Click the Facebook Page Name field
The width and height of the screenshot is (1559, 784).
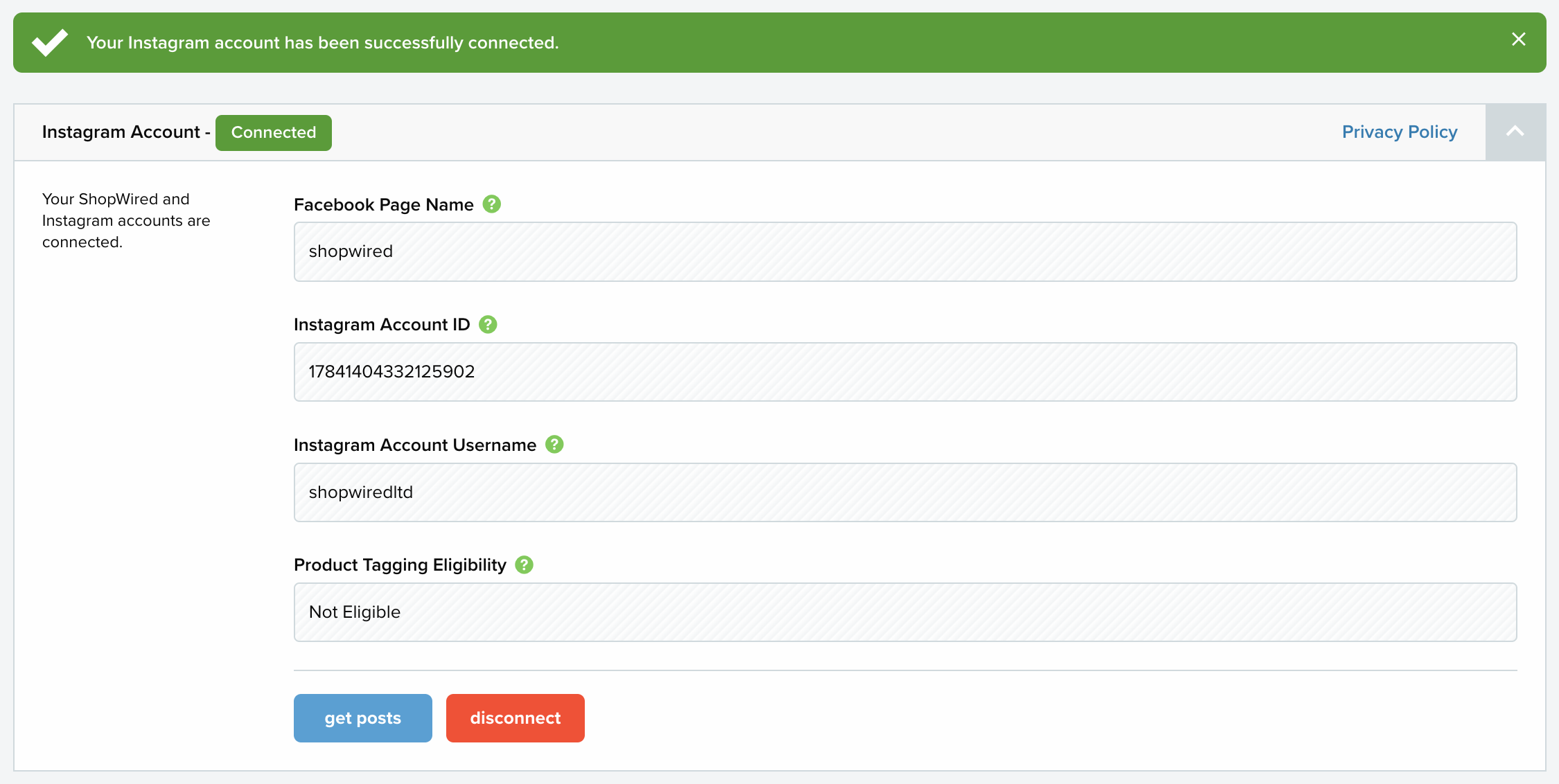(906, 251)
